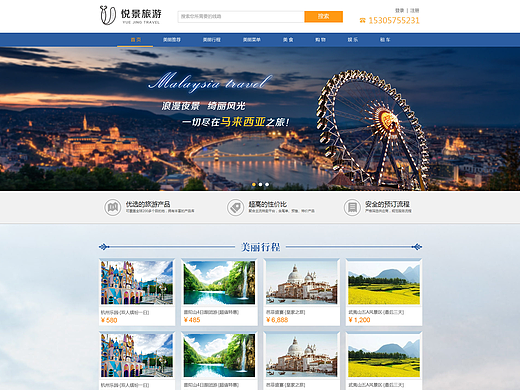Open top-row waterfall lake thumbnail

[x=219, y=283]
